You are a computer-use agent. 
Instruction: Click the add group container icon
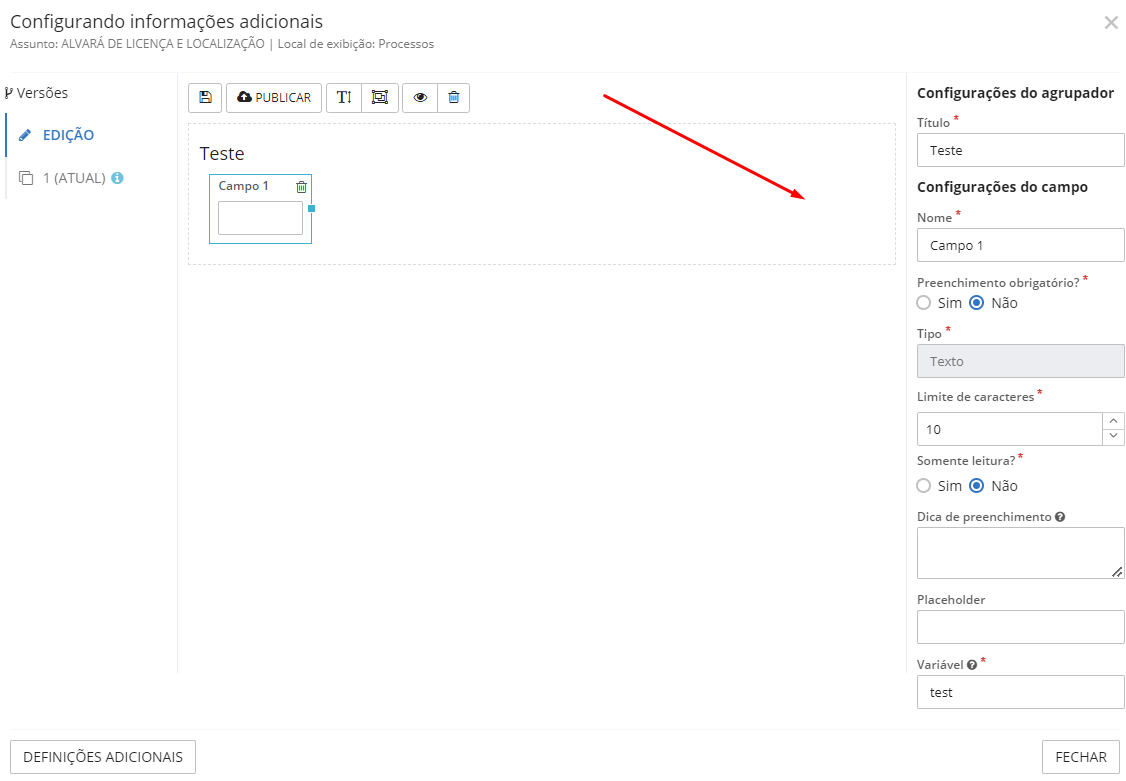pyautogui.click(x=380, y=98)
